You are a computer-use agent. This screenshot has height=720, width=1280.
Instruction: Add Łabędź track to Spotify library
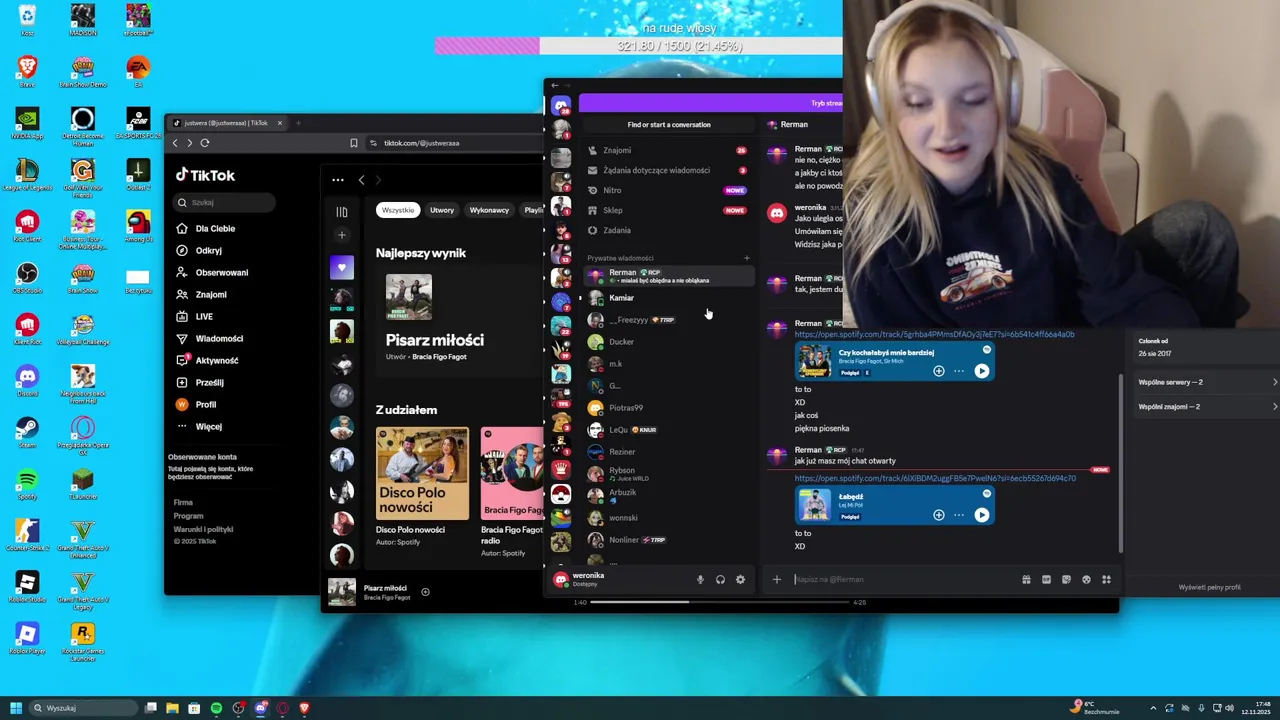pyautogui.click(x=938, y=515)
